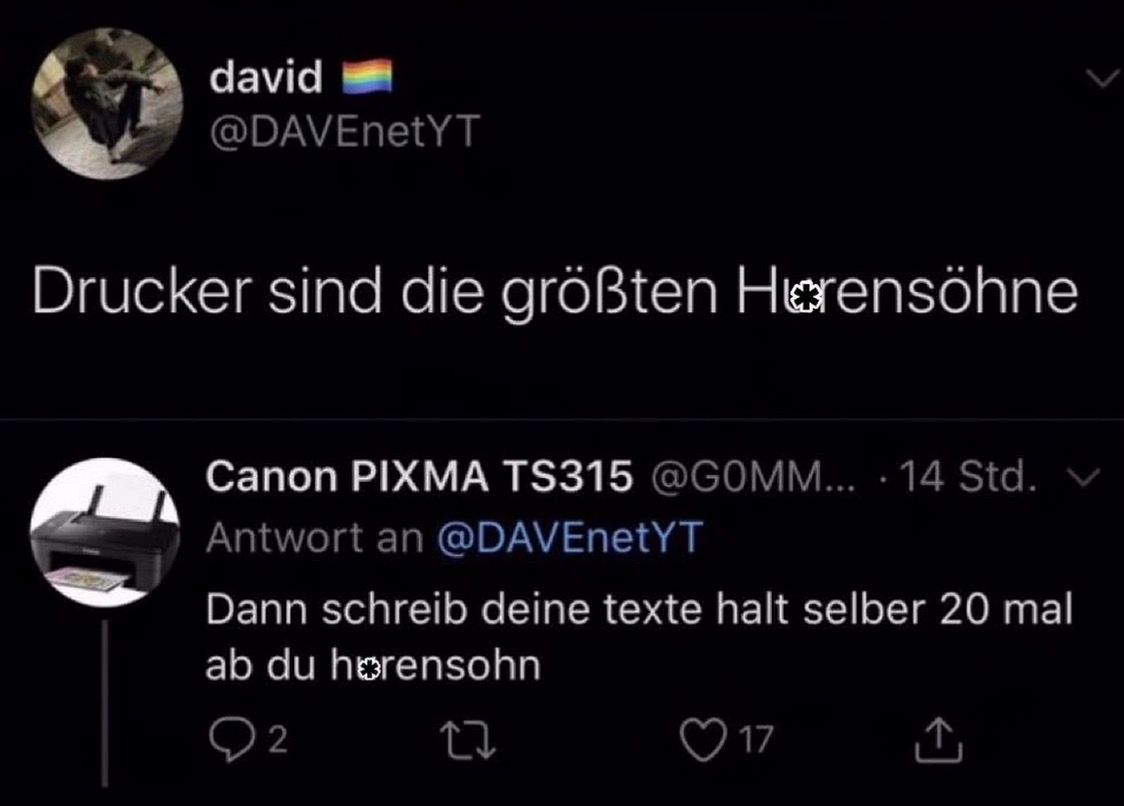Screen dimensions: 1124x806
Task: Click the vertical thread line under printer avatar
Action: tap(105, 703)
